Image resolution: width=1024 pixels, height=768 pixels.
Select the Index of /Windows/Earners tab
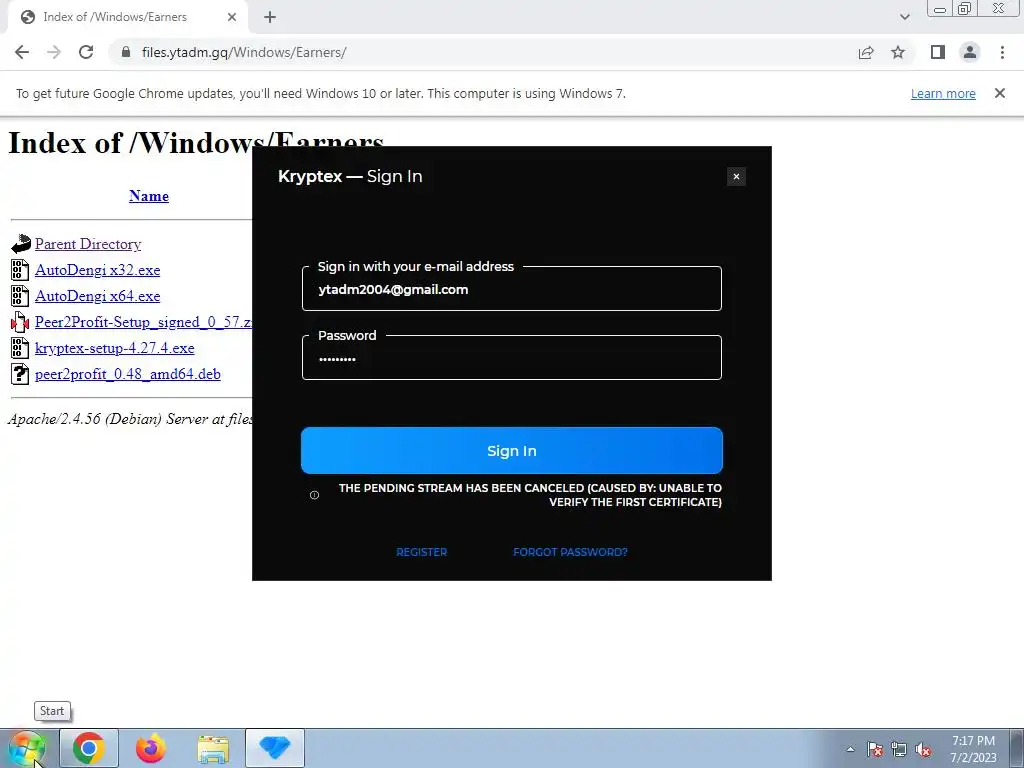click(x=127, y=17)
